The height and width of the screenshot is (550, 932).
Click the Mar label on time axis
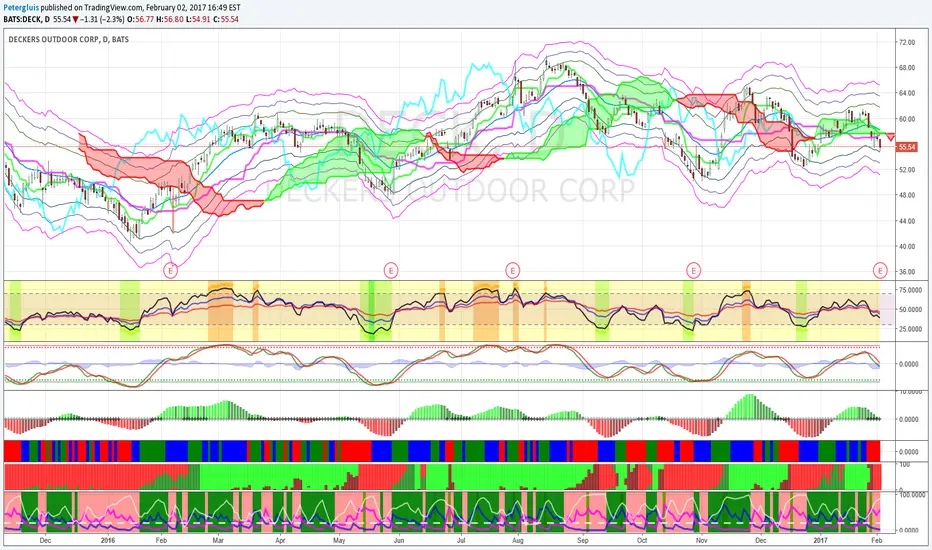[x=218, y=540]
